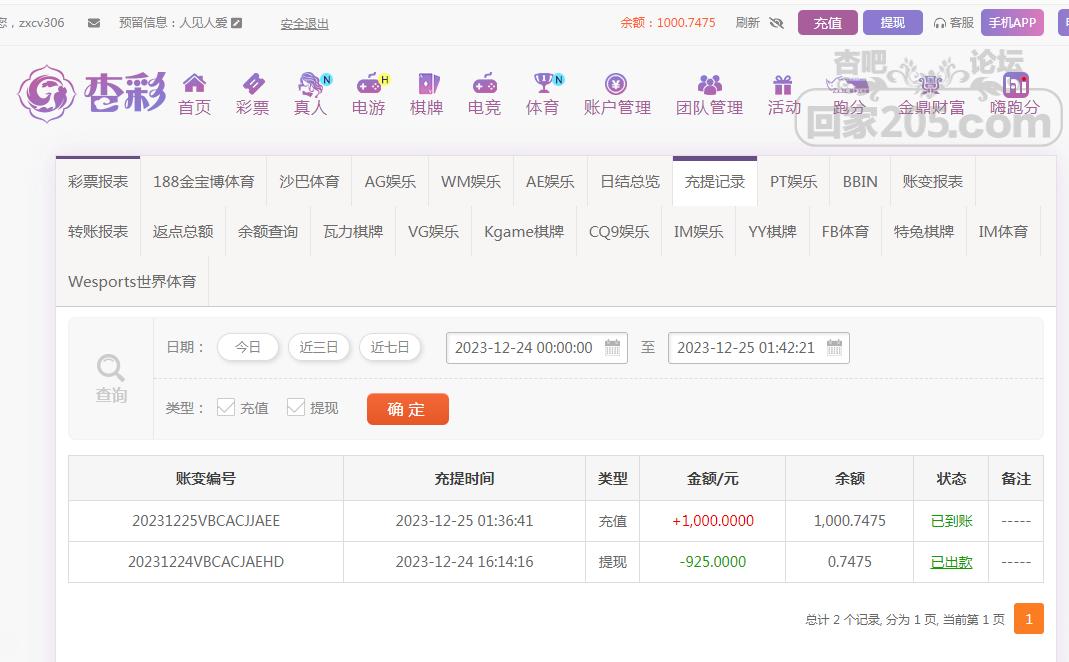Open end date calendar picker
Viewport: 1069px width, 662px height.
[x=834, y=348]
